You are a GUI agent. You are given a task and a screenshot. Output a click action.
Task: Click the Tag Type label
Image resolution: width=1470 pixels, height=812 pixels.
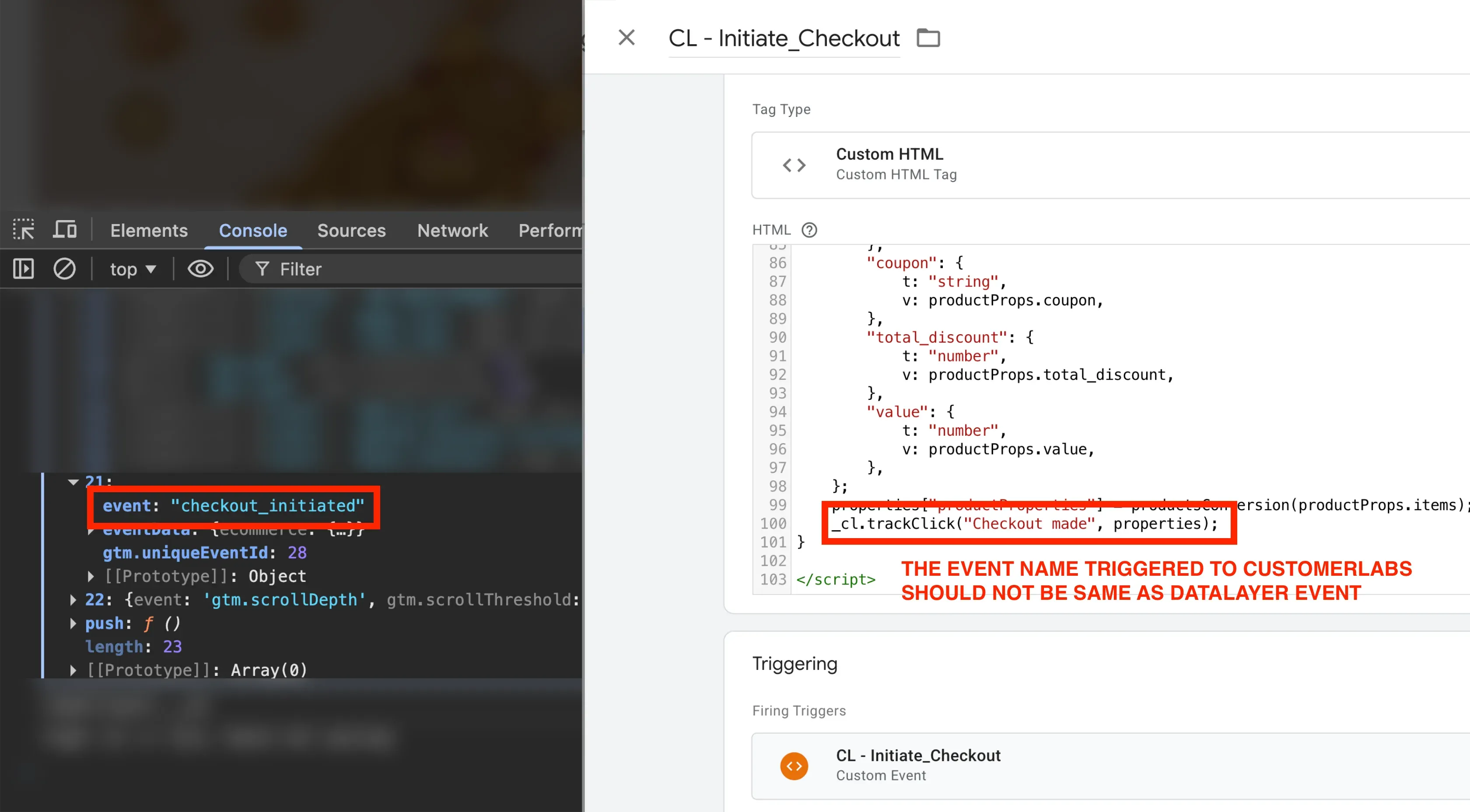pyautogui.click(x=780, y=109)
